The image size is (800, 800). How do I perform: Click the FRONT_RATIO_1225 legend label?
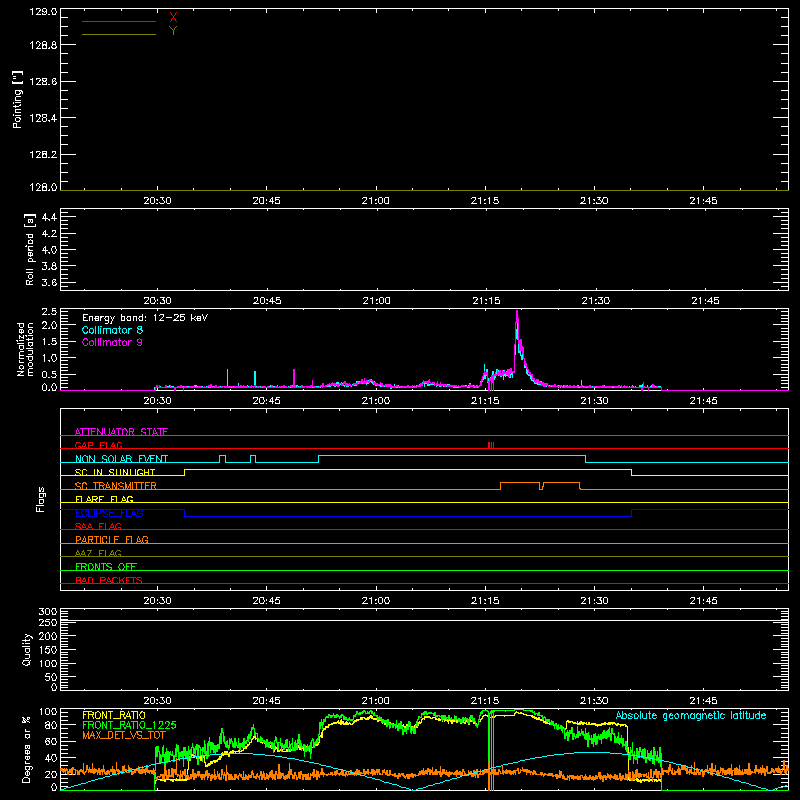[129, 725]
